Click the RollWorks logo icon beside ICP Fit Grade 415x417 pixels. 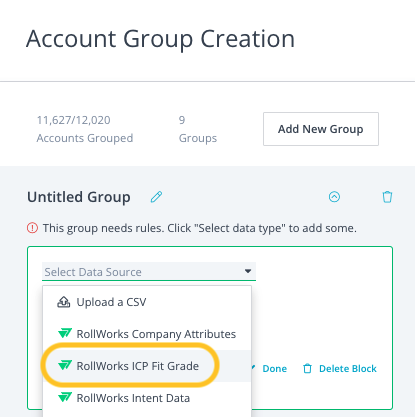(65, 365)
